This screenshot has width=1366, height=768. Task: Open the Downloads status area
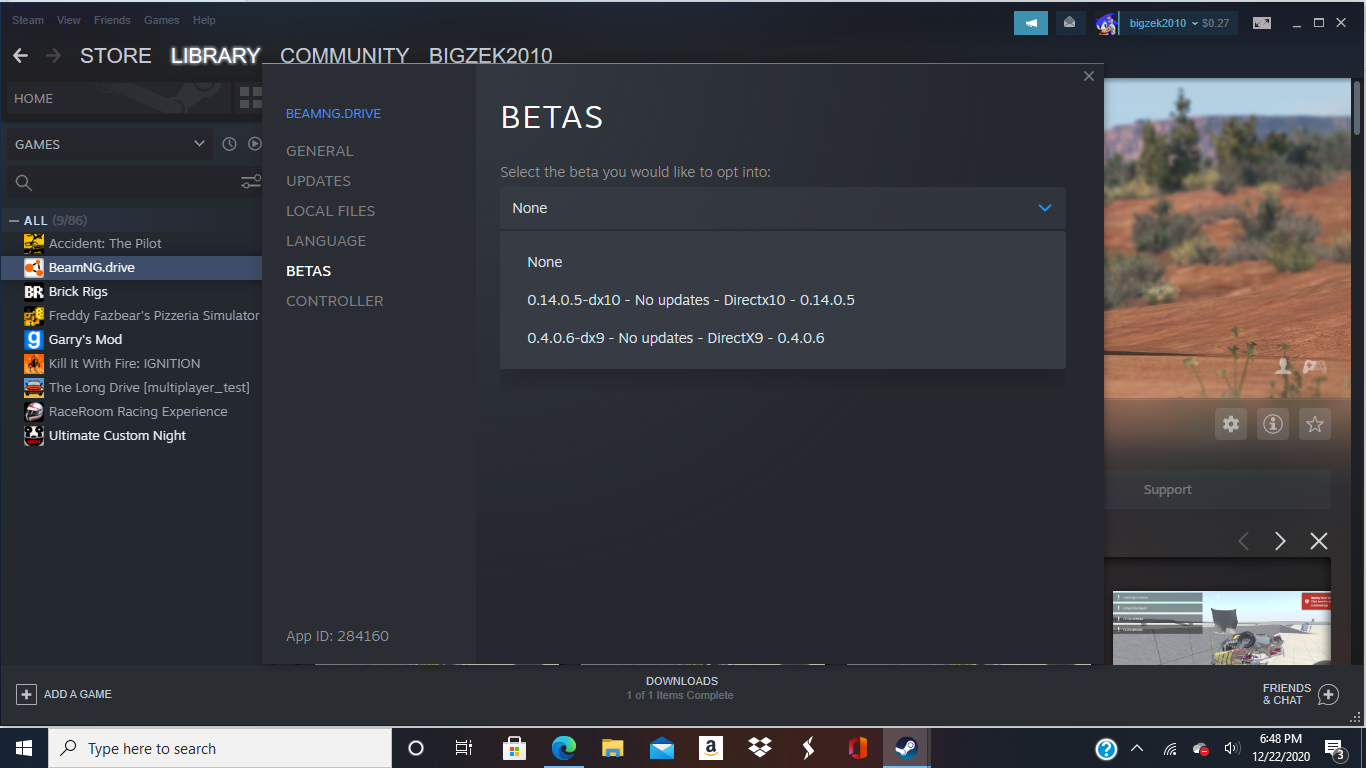(682, 688)
